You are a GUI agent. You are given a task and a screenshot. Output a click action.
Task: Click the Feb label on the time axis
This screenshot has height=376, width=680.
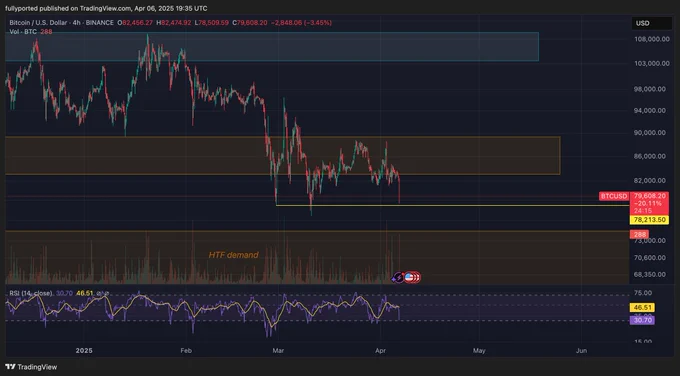pos(186,350)
